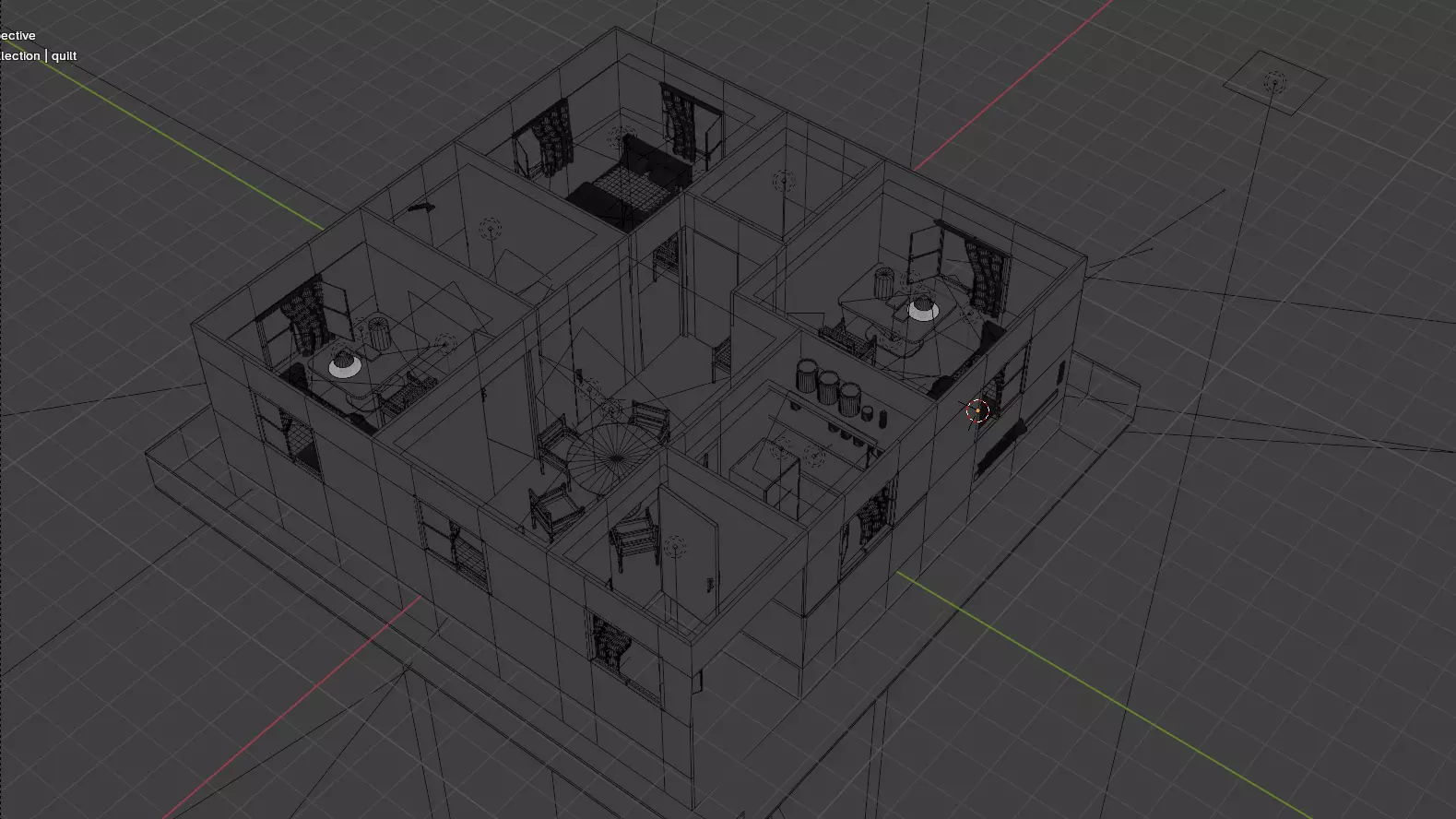Click the 3D cursor near the right wall

tap(978, 411)
